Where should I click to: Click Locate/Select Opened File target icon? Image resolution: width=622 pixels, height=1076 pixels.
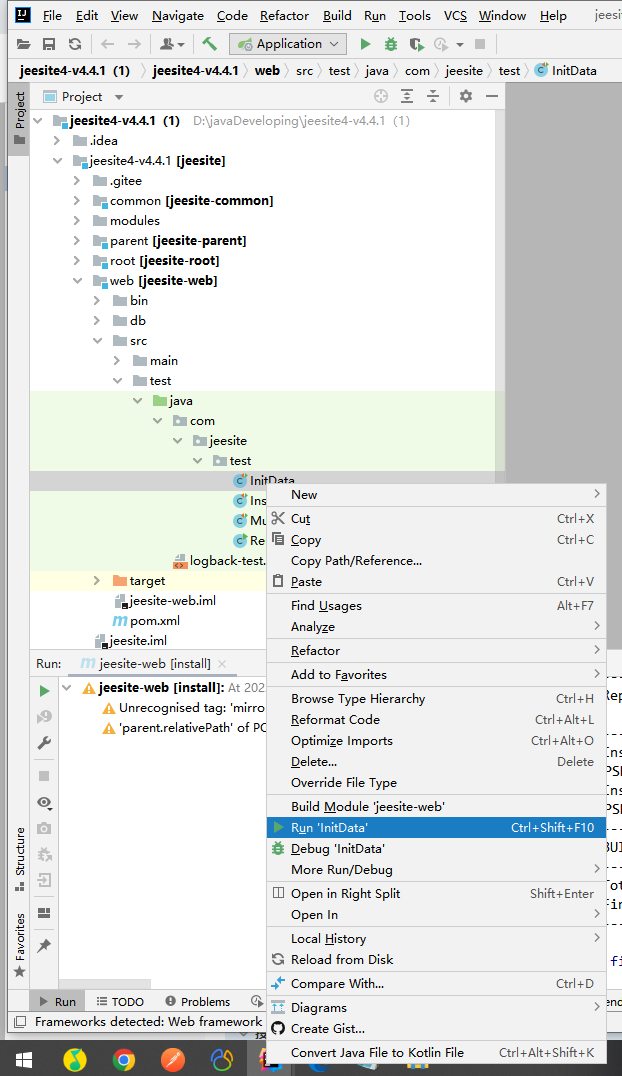[x=380, y=96]
